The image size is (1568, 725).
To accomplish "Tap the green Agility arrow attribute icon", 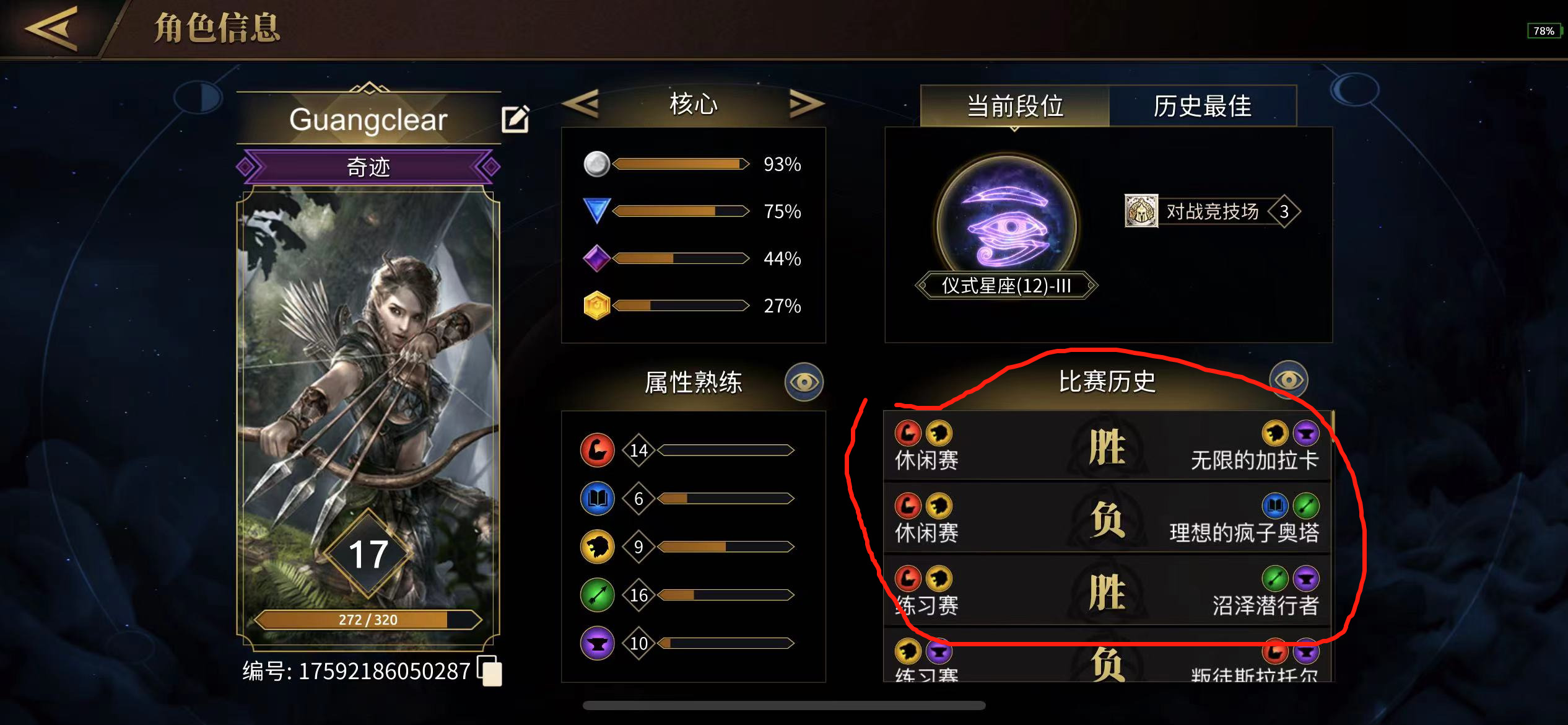I will click(x=597, y=595).
